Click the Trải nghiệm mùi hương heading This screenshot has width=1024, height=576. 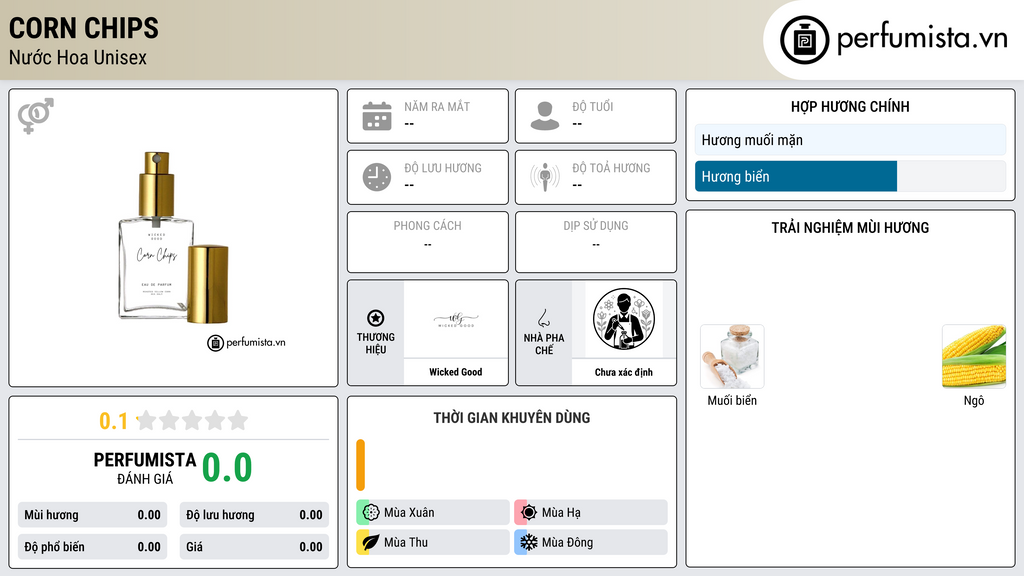(850, 228)
